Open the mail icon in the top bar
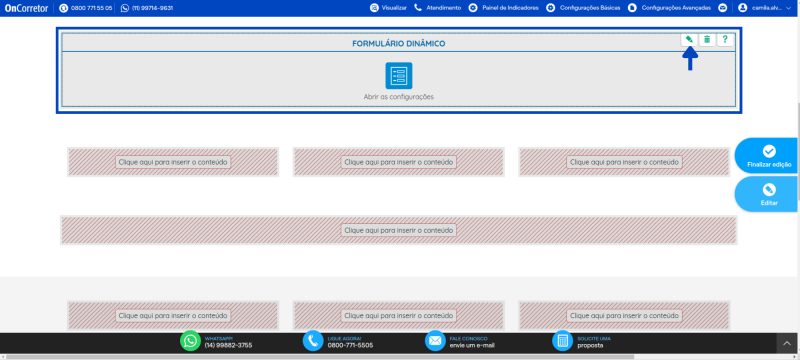The image size is (800, 360). click(722, 8)
